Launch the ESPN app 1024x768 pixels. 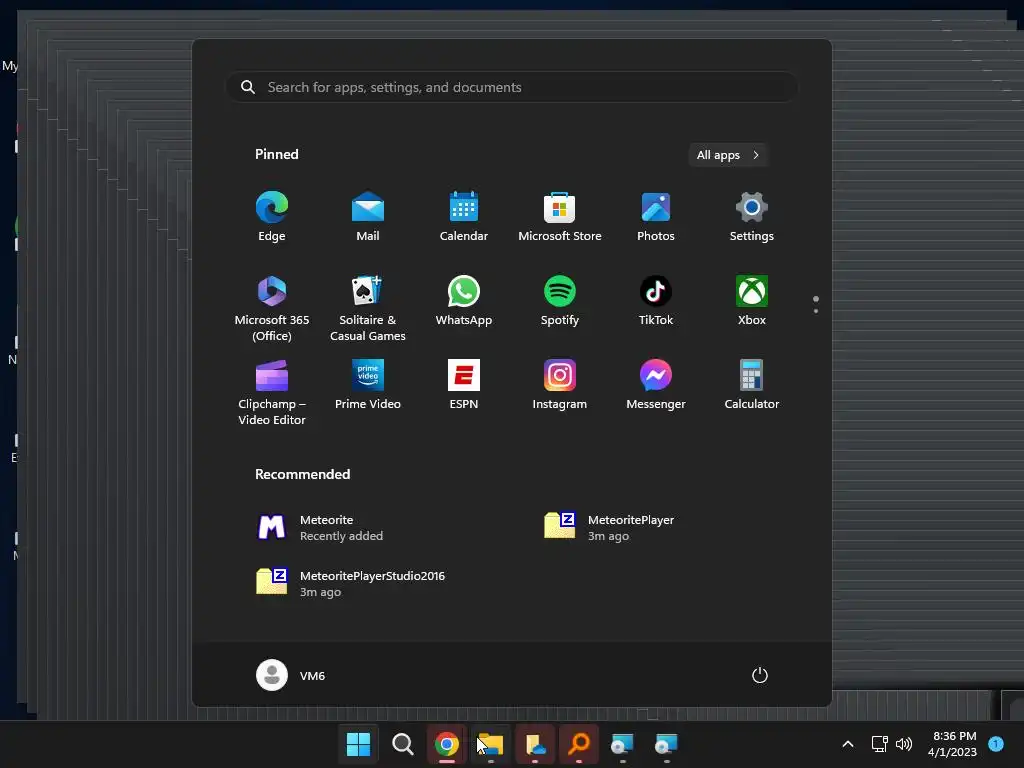tap(464, 385)
